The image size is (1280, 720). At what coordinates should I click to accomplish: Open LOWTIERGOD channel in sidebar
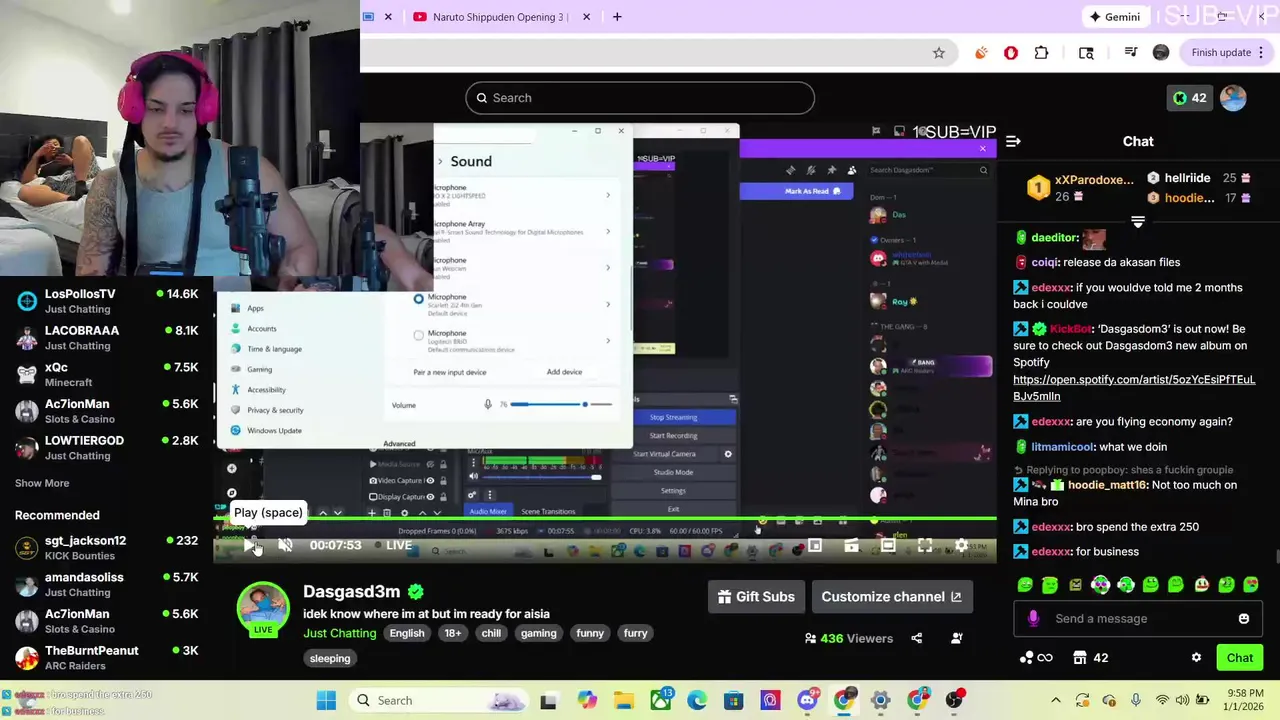click(107, 448)
